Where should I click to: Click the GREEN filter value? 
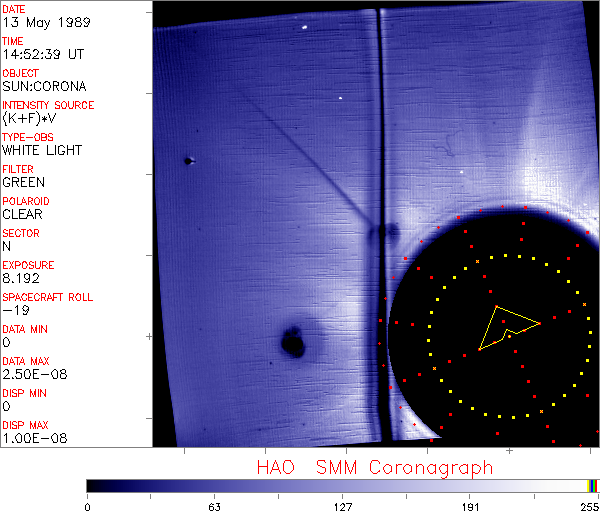click(x=23, y=183)
